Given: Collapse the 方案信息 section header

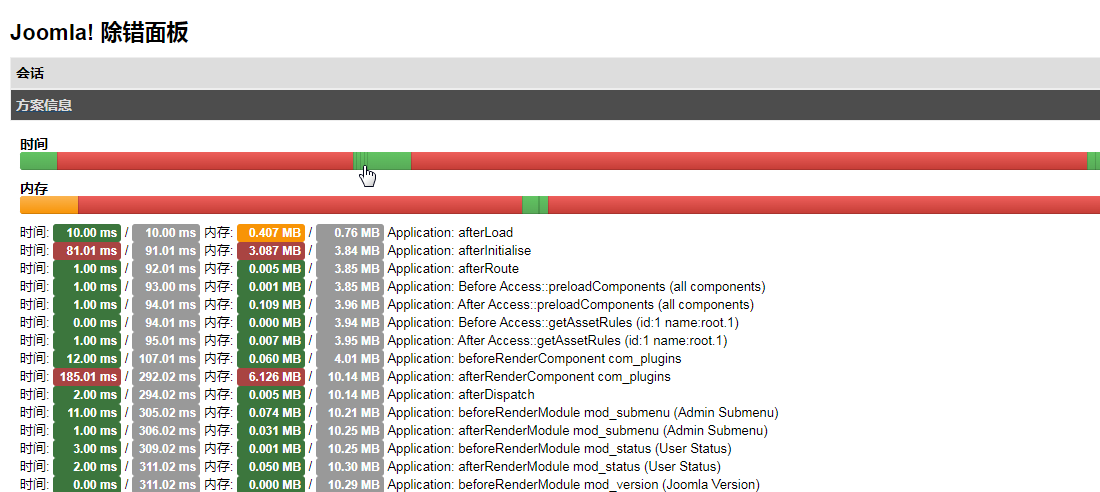Looking at the screenshot, I should [555, 105].
